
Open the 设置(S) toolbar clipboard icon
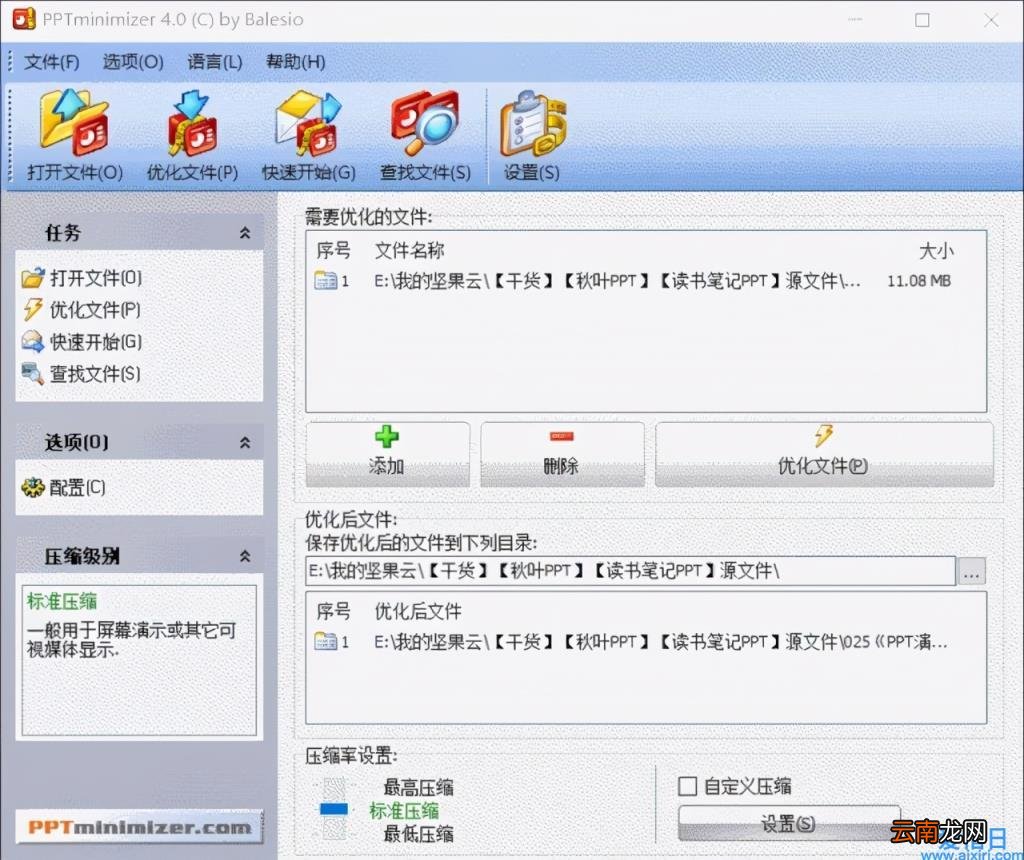532,124
